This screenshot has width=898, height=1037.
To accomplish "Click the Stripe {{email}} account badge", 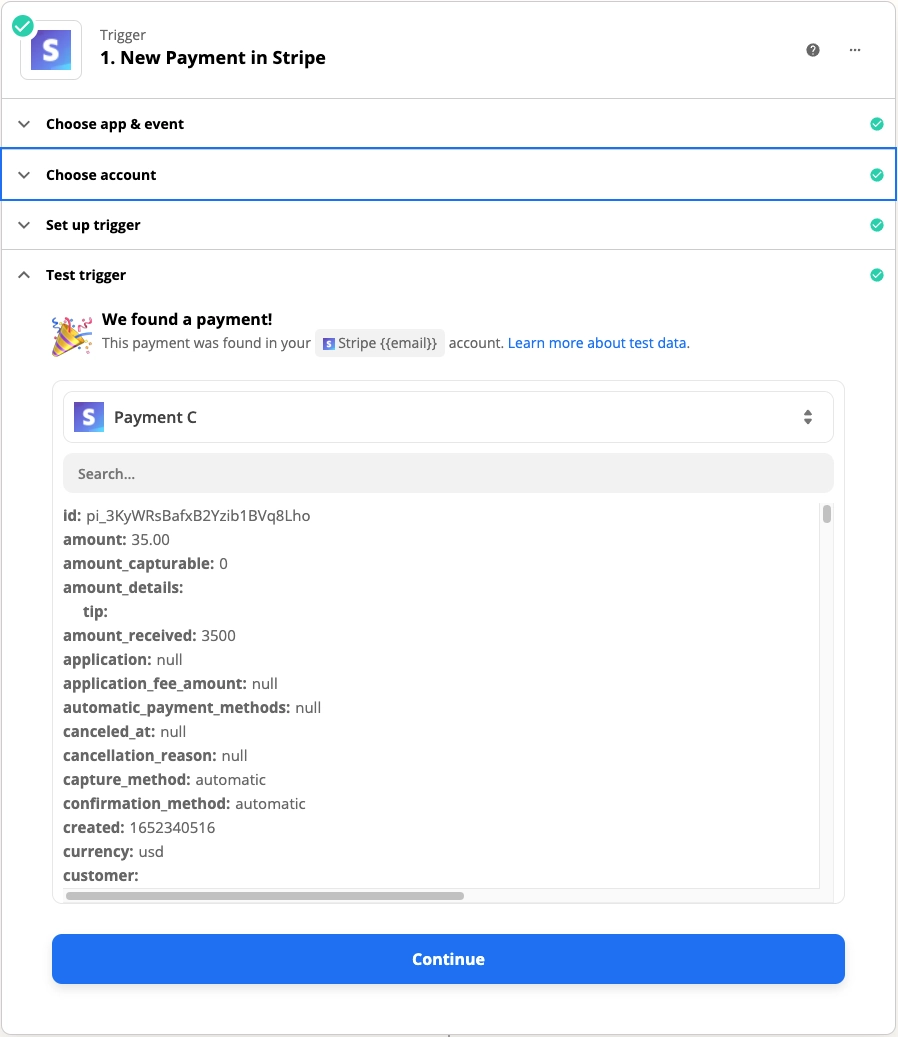I will [x=380, y=343].
